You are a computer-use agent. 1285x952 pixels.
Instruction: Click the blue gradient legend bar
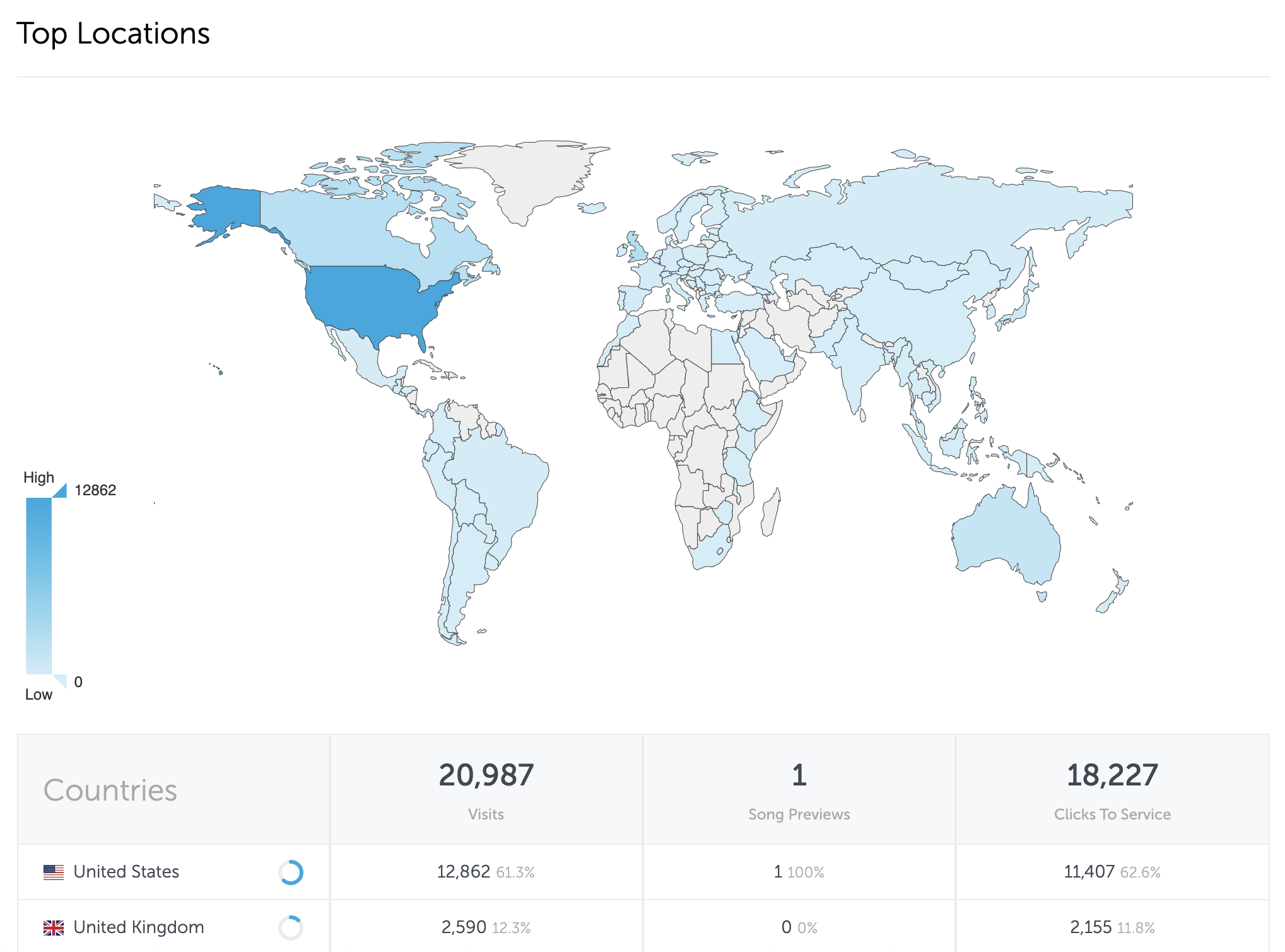coord(38,585)
